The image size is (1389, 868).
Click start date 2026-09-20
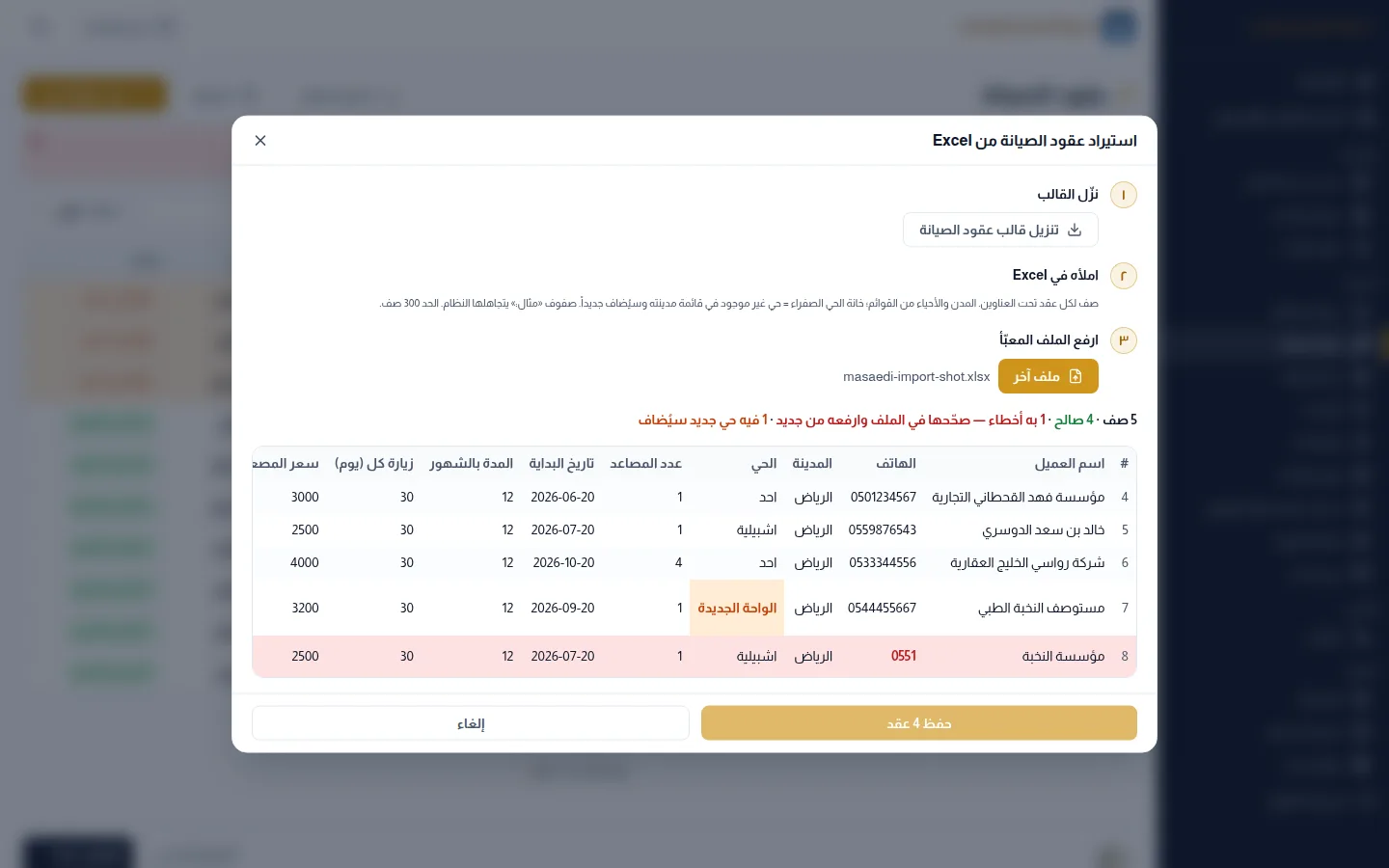[563, 609]
